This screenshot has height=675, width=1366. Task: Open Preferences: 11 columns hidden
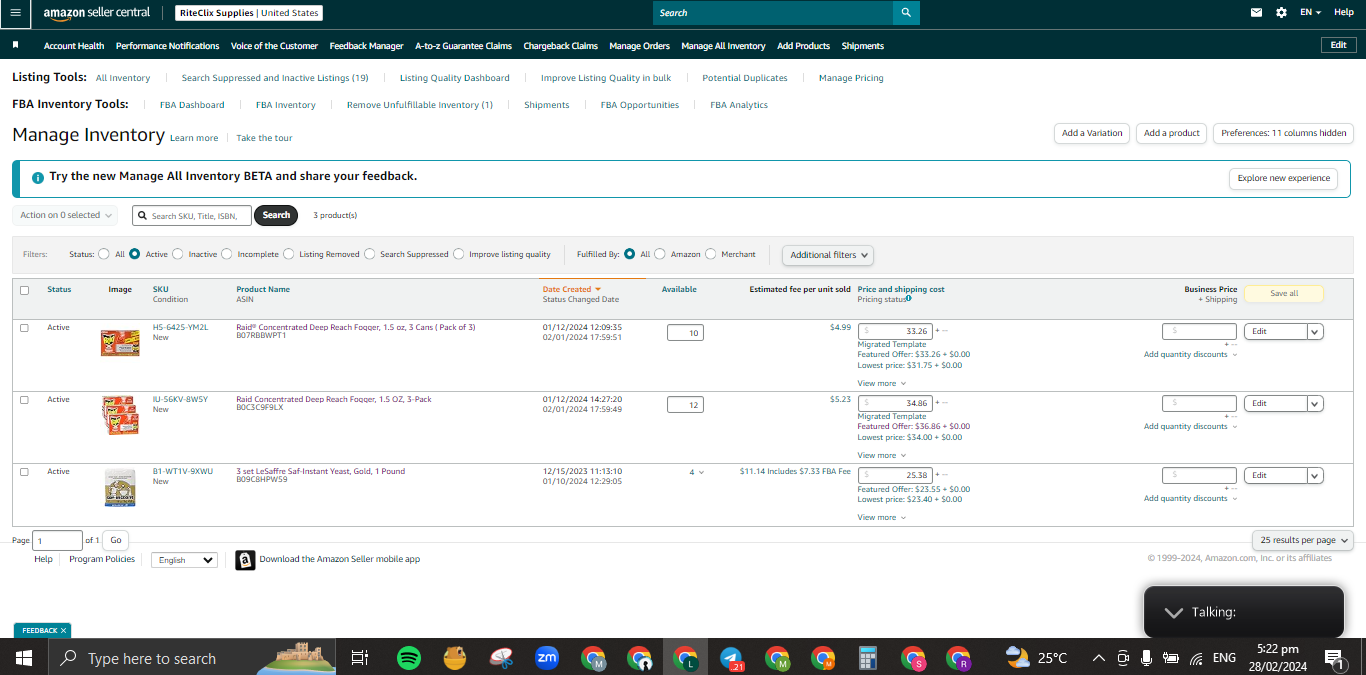[1283, 133]
